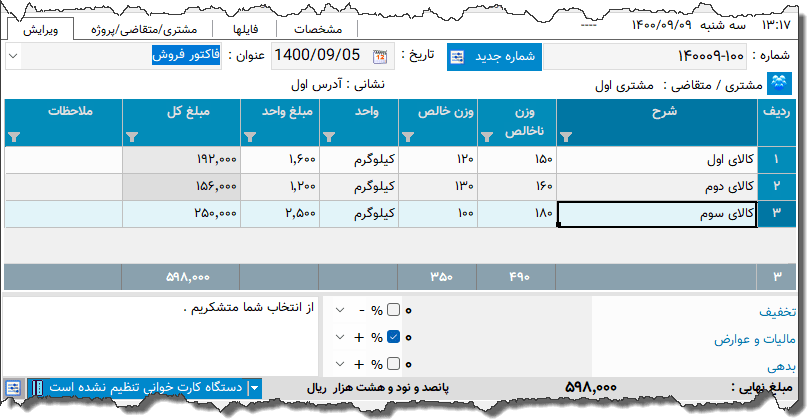Screen dimensions: 807x420
Task: Open the مالیات و عوارض link
Action: (x=755, y=339)
